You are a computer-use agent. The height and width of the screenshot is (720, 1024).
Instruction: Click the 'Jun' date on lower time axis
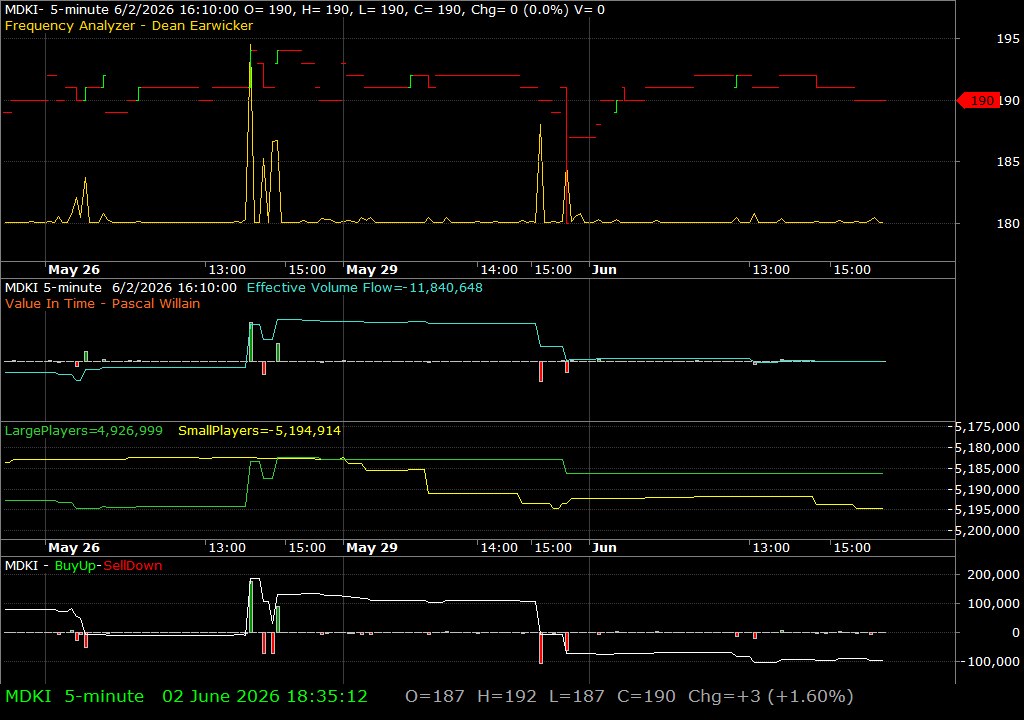point(604,548)
